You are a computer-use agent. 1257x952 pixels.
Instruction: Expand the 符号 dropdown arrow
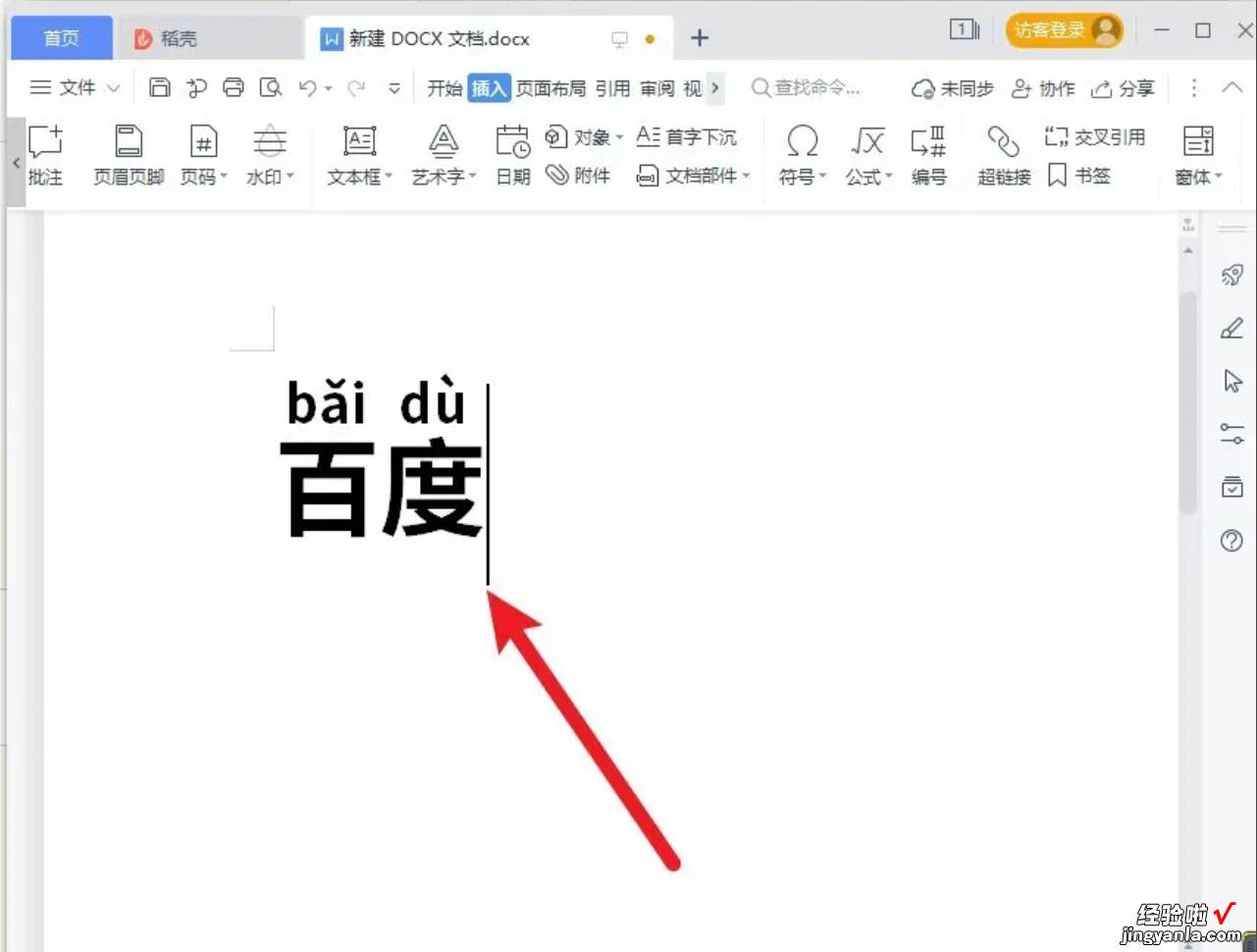[823, 177]
